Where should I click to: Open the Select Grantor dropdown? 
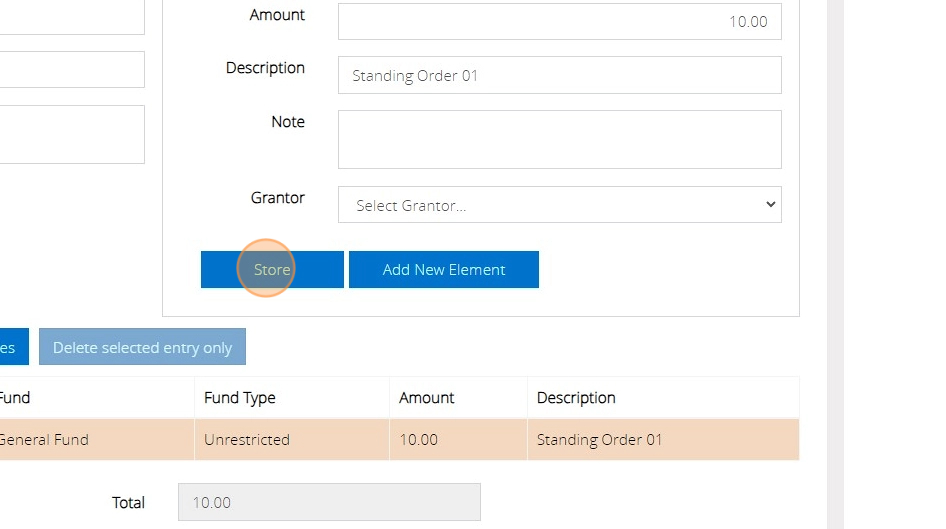(x=559, y=205)
